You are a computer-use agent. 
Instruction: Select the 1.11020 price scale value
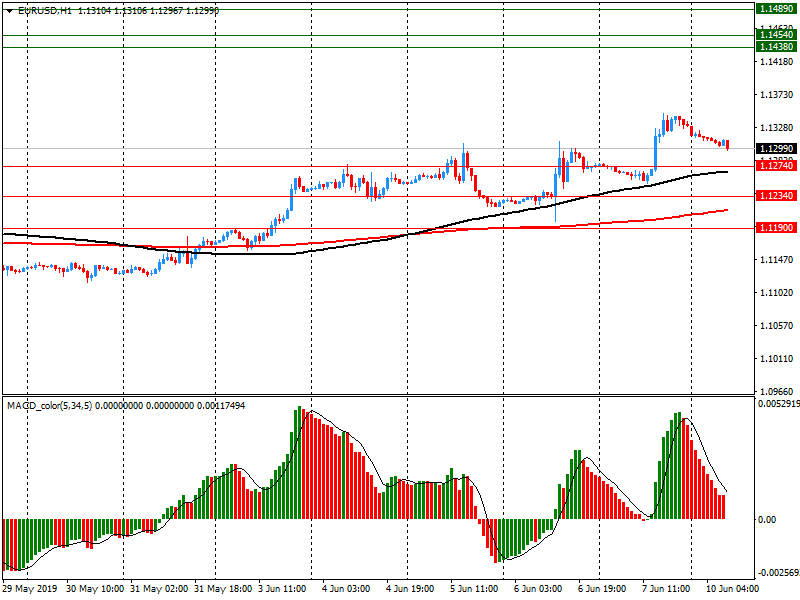[x=777, y=293]
